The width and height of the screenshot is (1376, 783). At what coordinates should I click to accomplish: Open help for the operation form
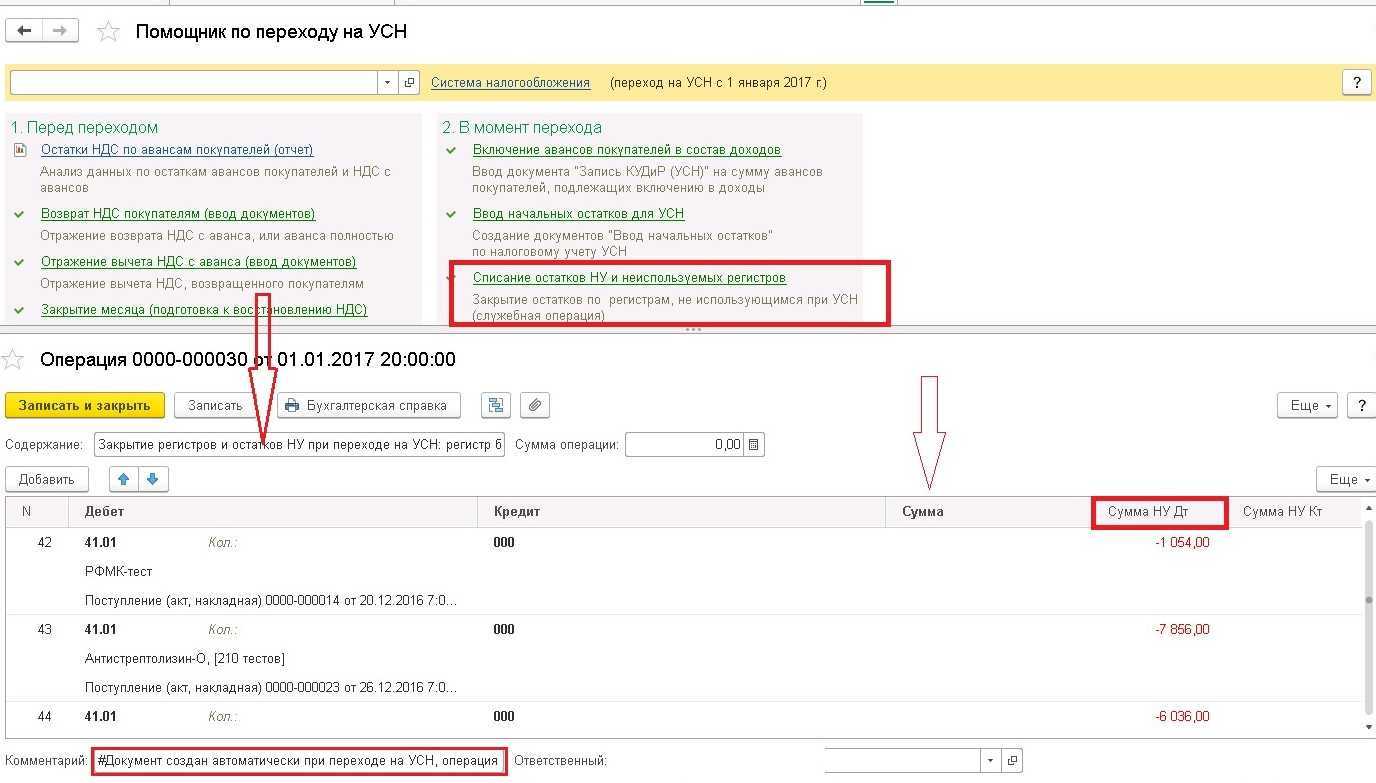tap(1360, 405)
